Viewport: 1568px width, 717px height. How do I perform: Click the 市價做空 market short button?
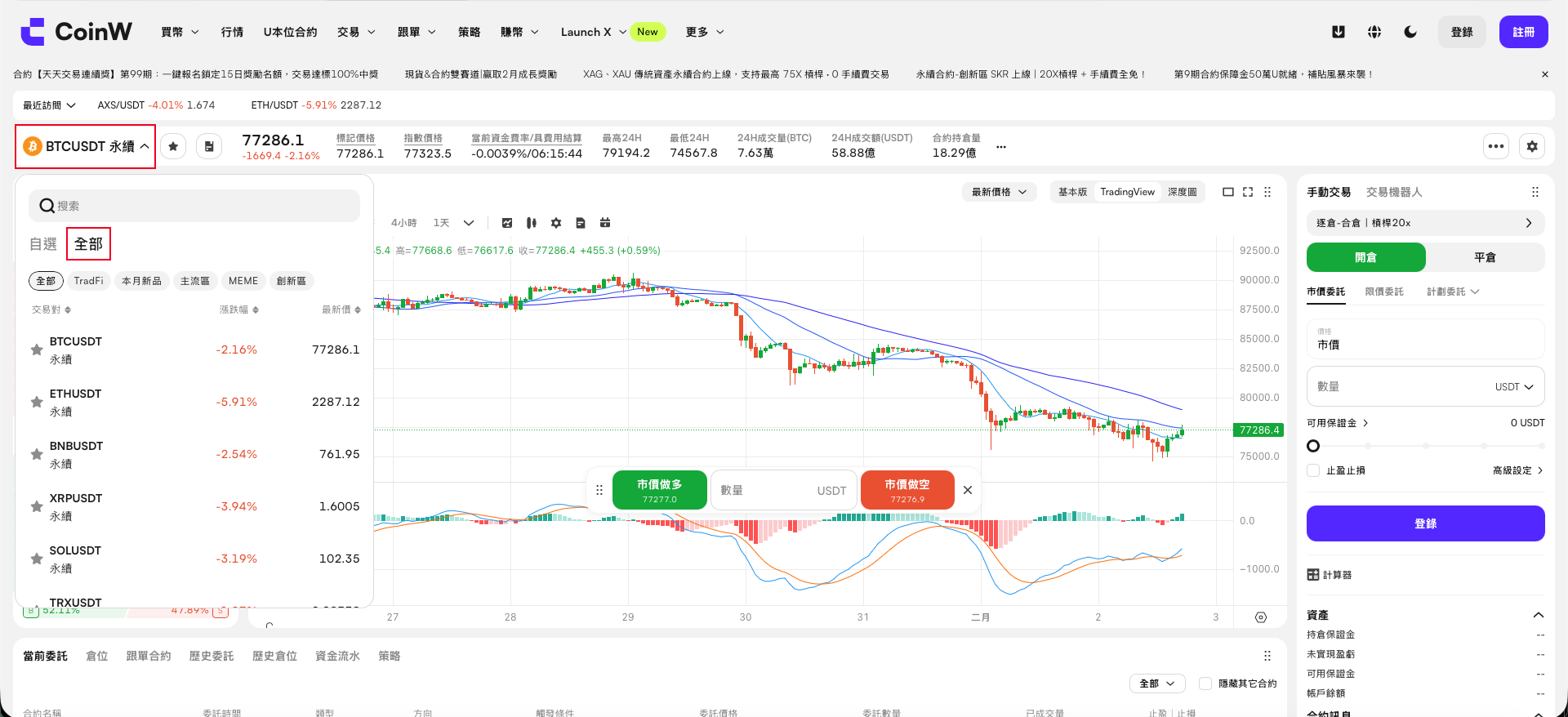(907, 490)
